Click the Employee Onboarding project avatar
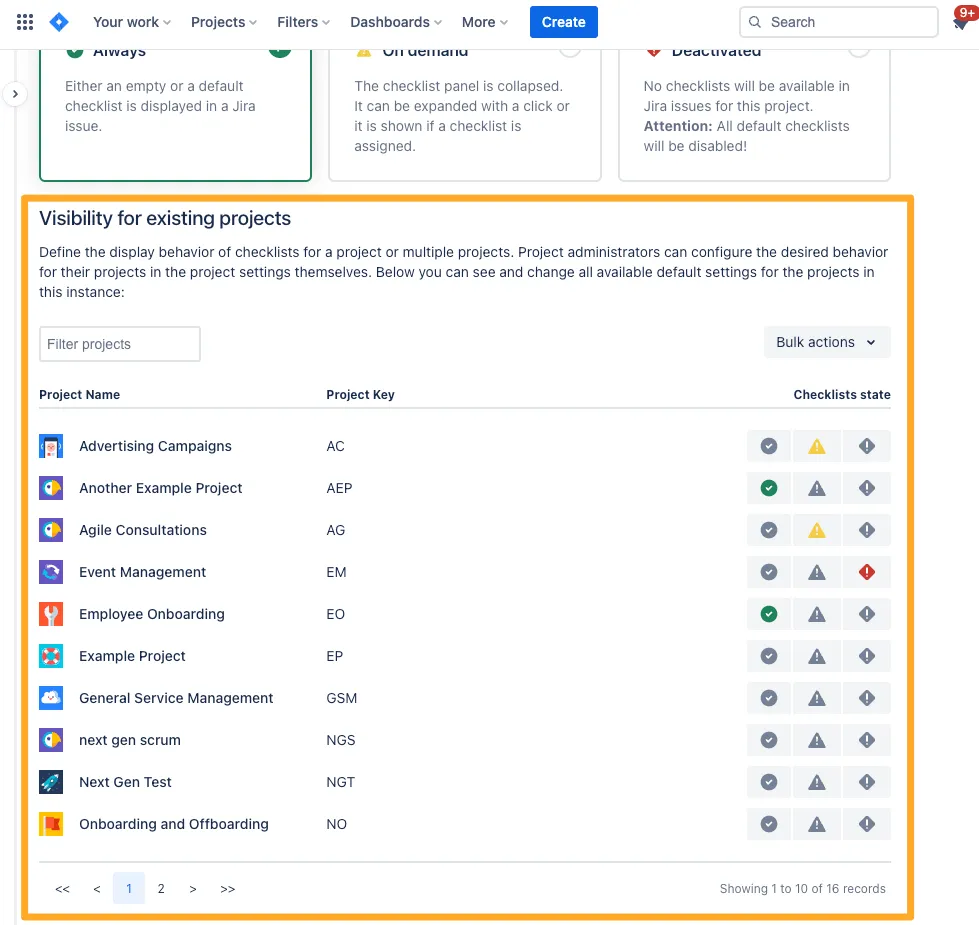The height and width of the screenshot is (925, 979). point(51,614)
